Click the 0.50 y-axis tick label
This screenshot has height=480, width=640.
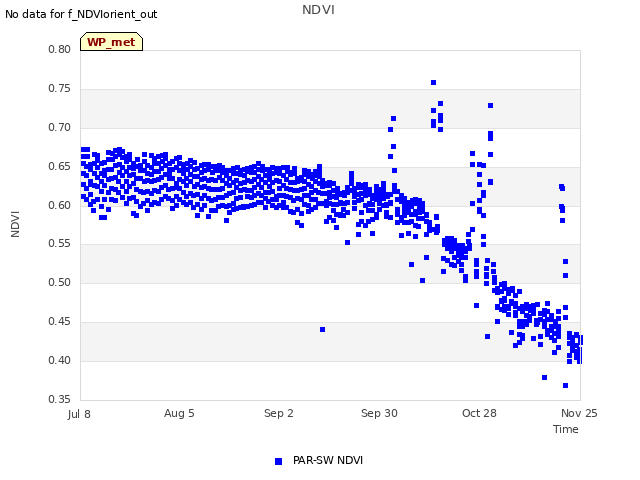[60, 282]
